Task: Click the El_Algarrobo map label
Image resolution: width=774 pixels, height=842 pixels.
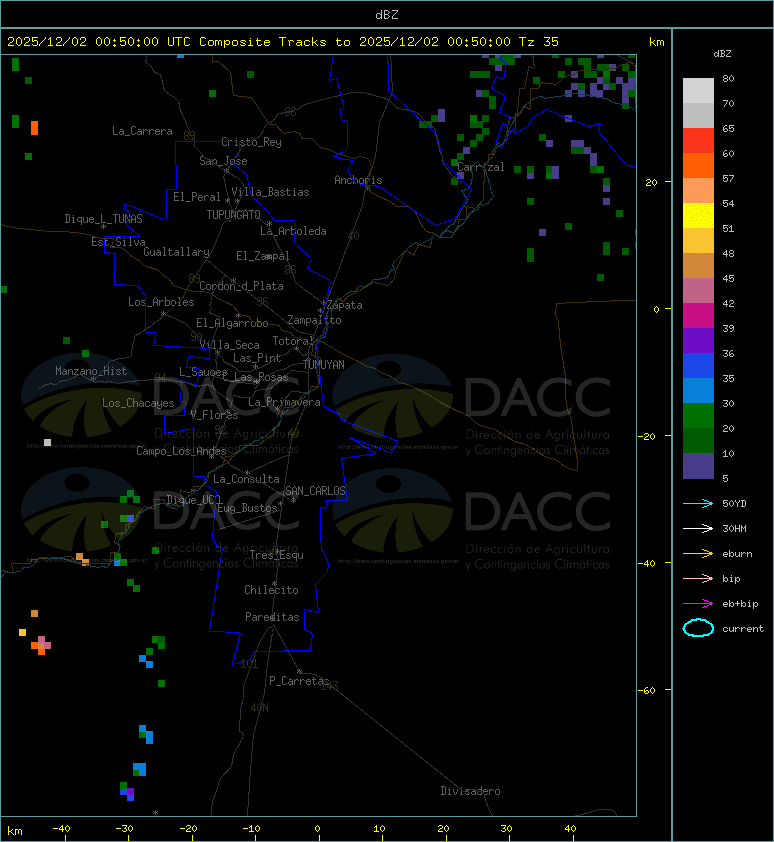Action: pos(232,323)
